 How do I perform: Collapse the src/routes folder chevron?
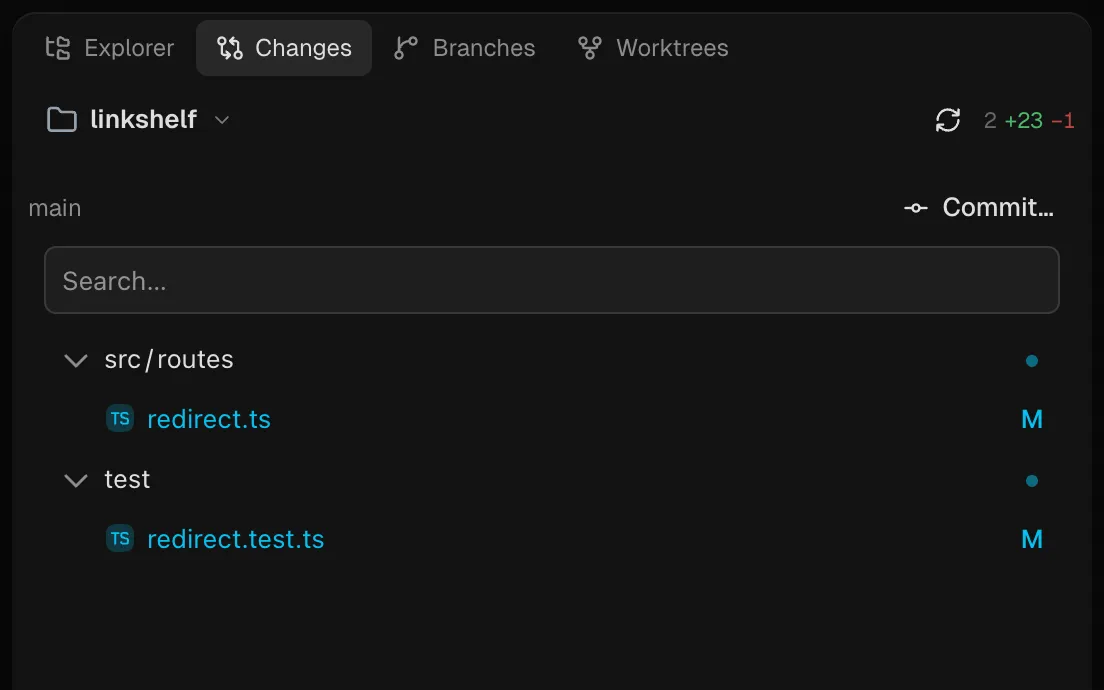(76, 360)
